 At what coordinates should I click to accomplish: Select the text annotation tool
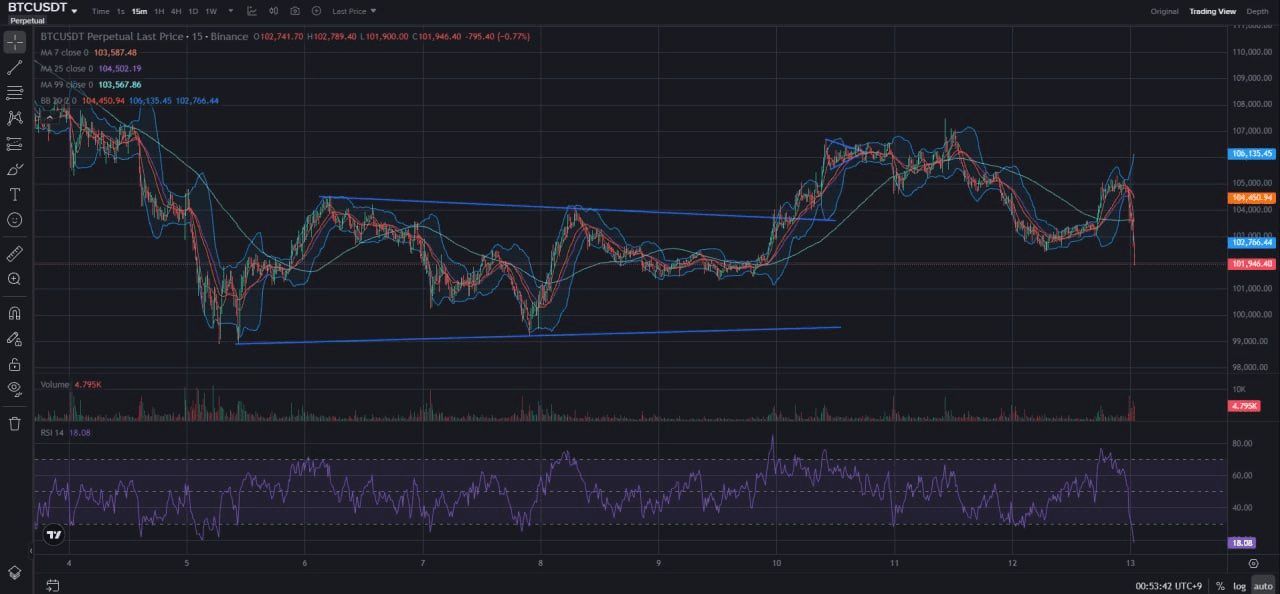pyautogui.click(x=14, y=194)
